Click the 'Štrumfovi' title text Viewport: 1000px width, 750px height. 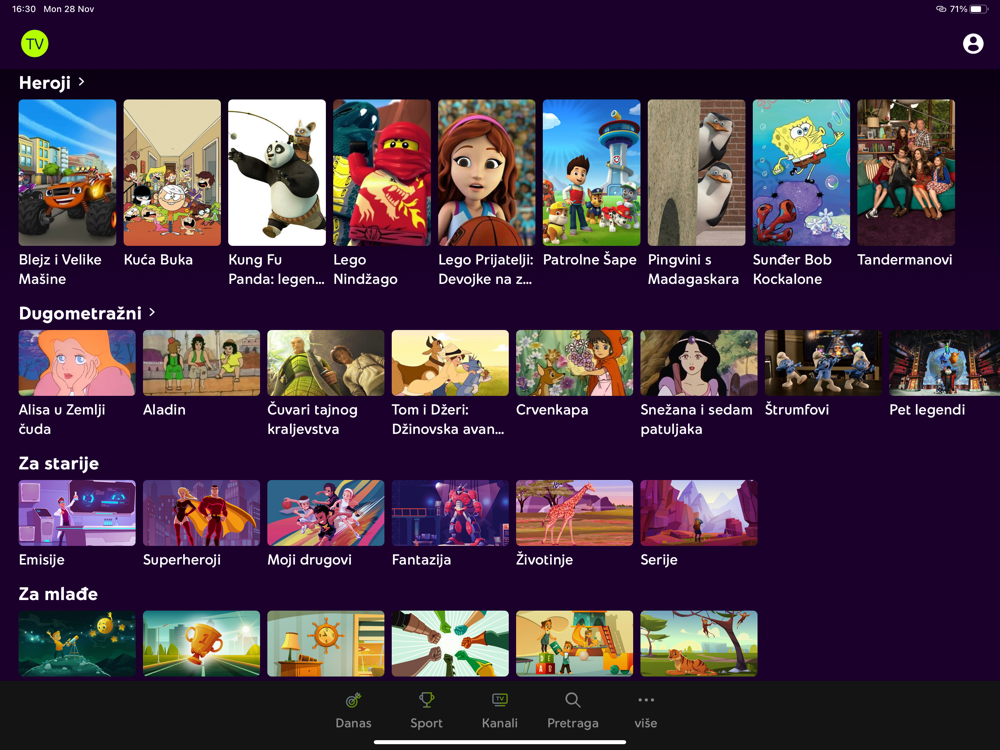tap(797, 409)
